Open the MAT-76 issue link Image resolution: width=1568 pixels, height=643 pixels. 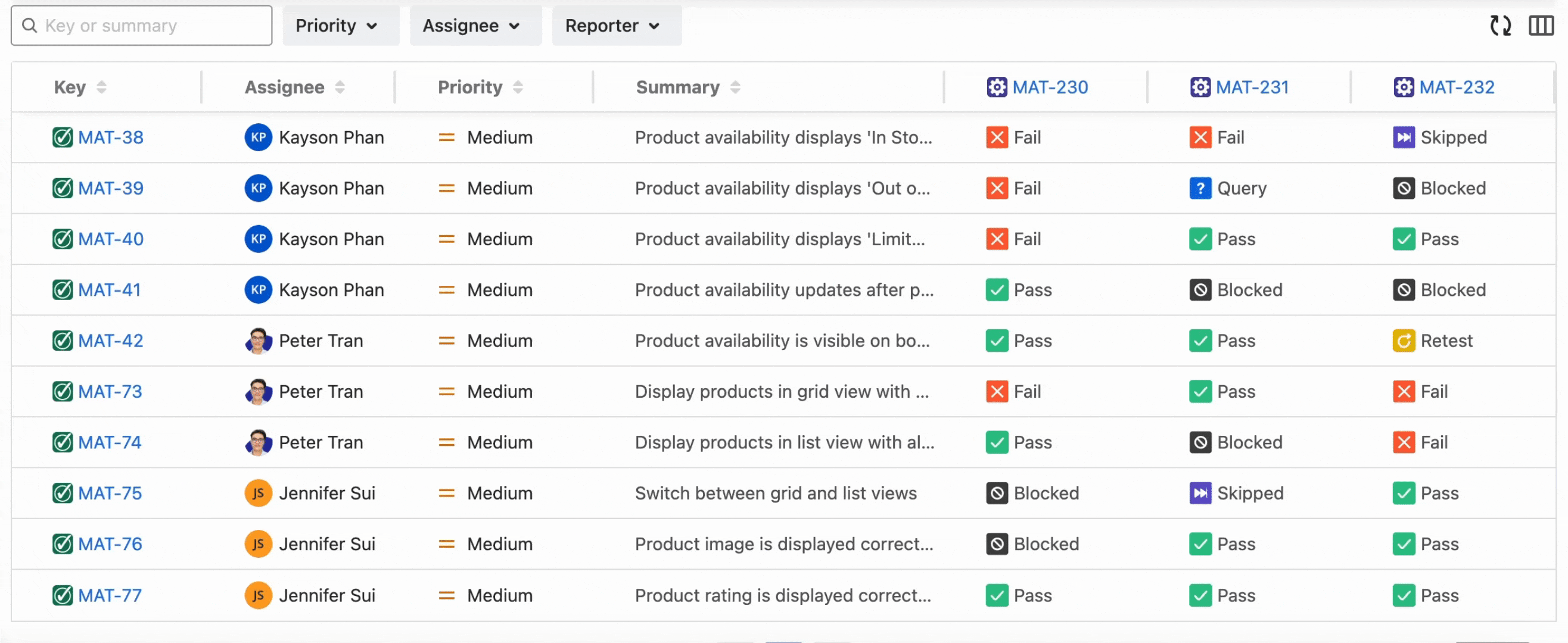[110, 544]
